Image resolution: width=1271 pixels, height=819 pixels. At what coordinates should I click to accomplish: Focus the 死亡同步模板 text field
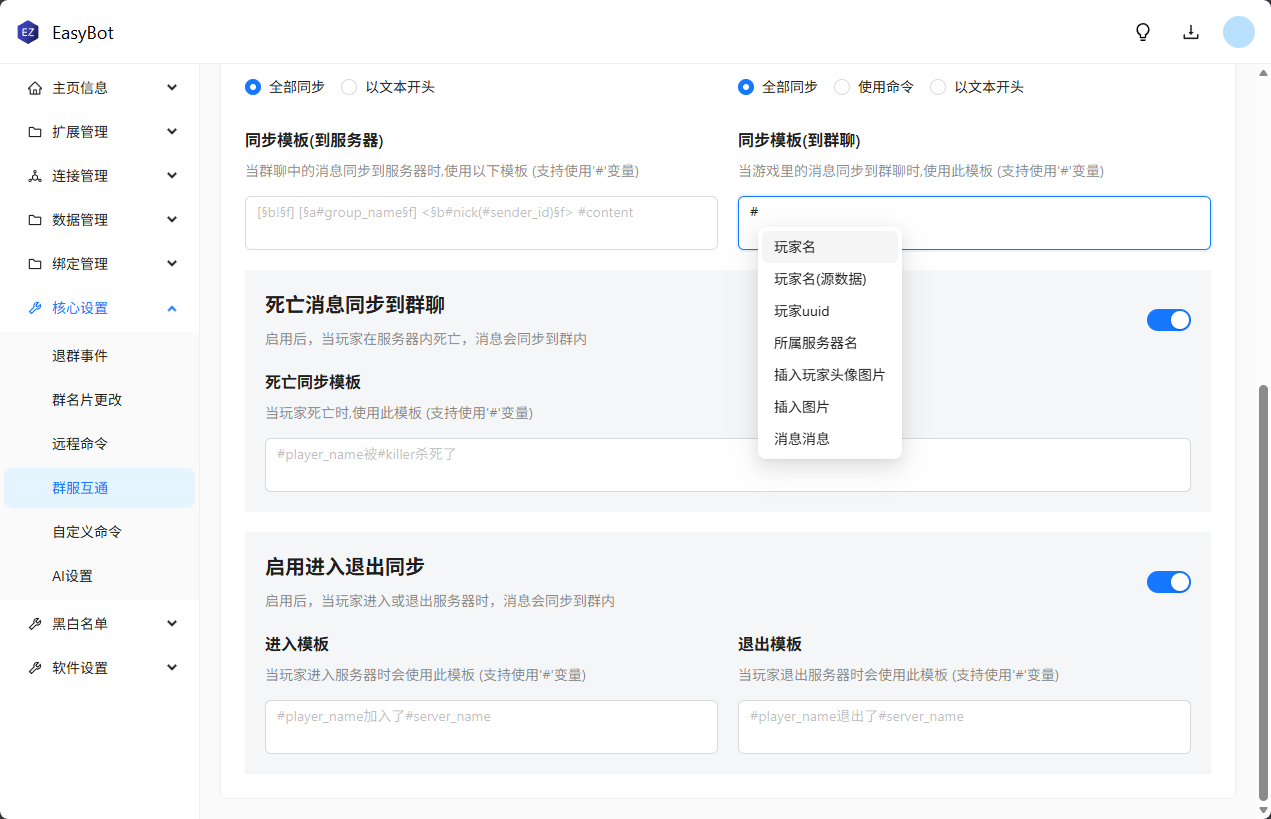click(727, 465)
